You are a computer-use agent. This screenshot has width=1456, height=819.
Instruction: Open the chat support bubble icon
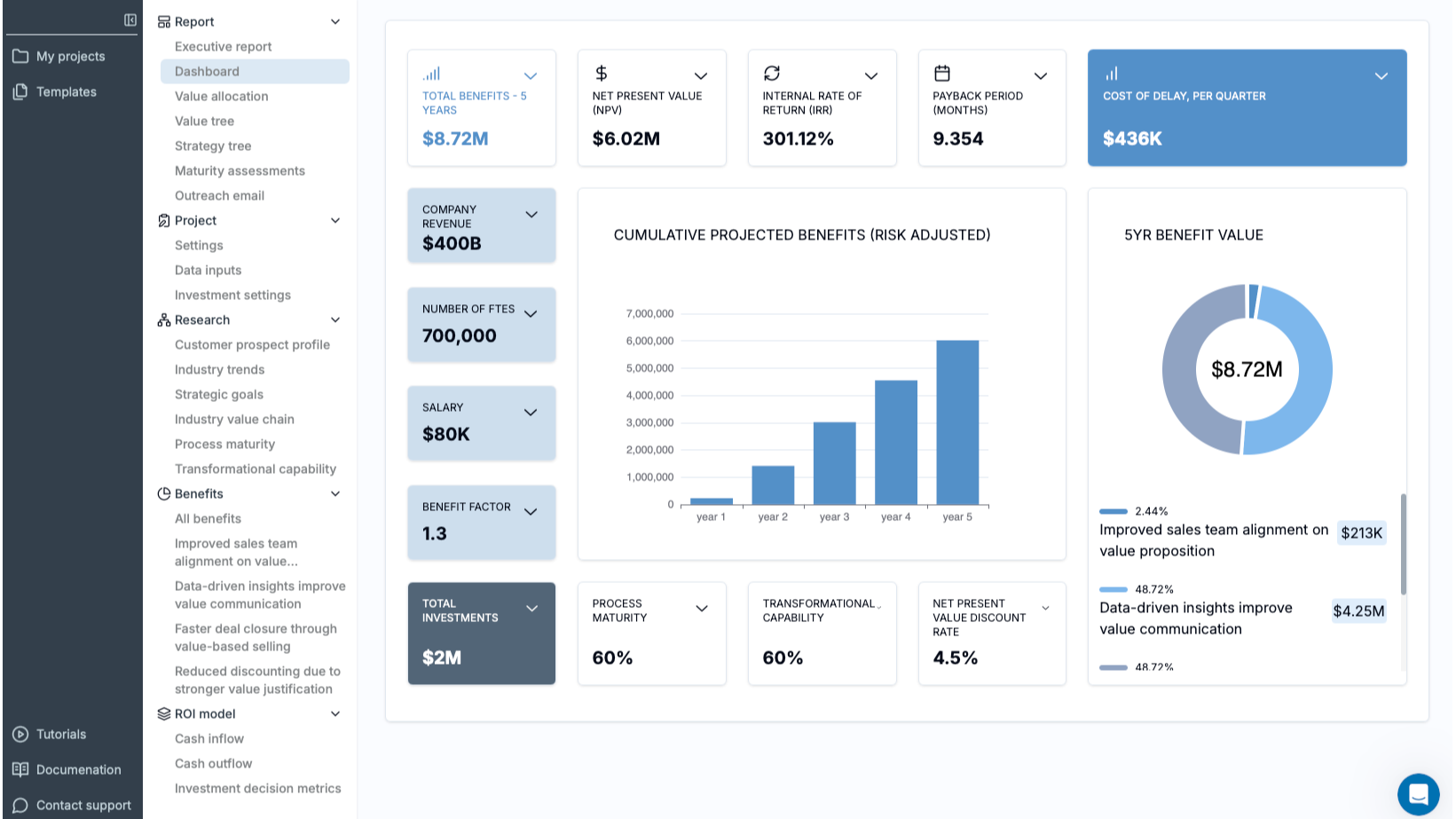point(1418,793)
